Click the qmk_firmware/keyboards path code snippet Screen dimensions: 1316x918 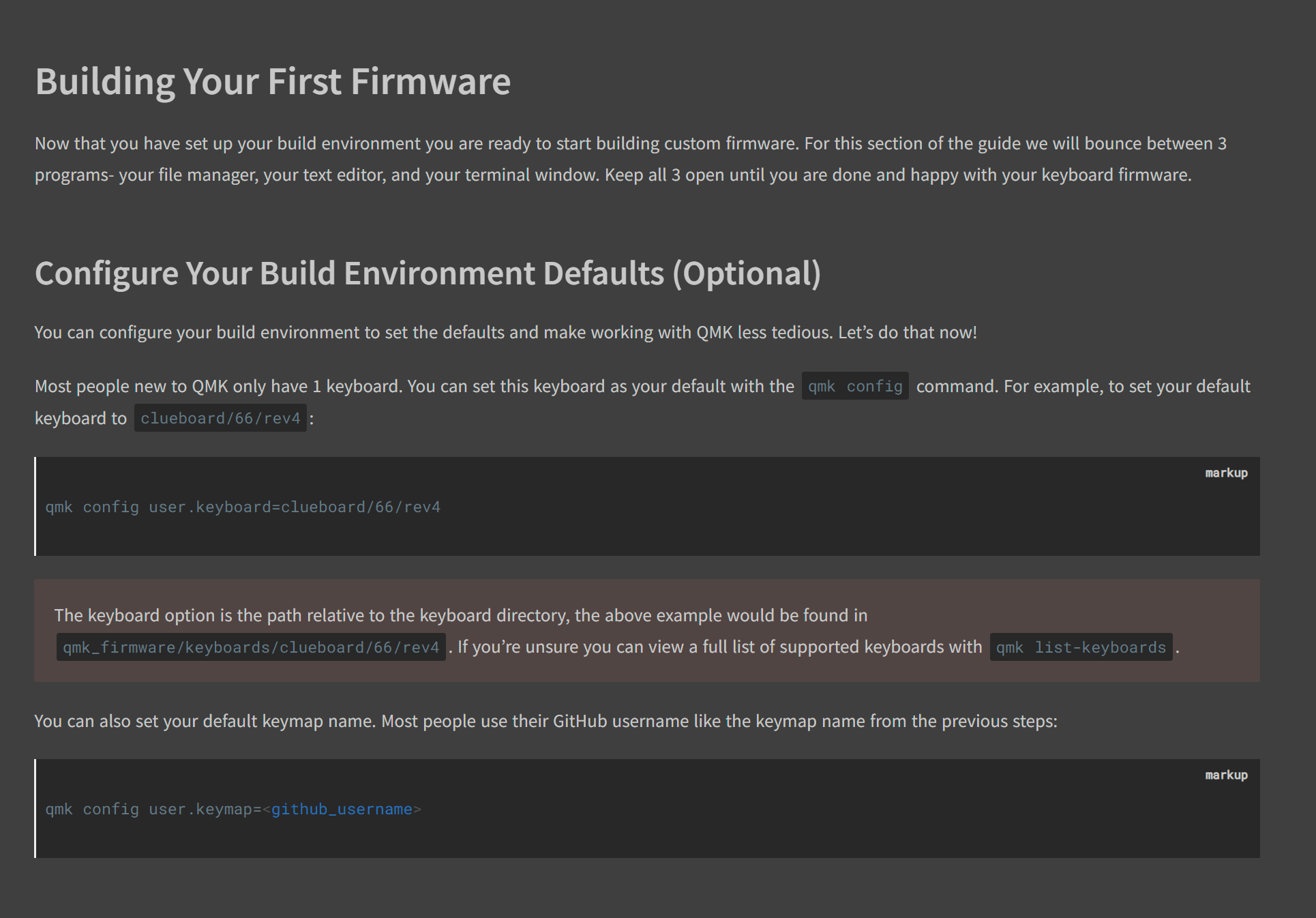point(251,647)
